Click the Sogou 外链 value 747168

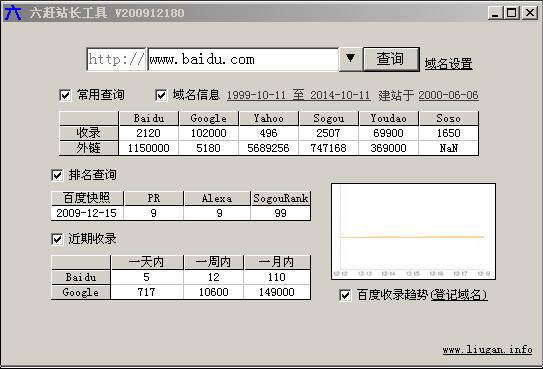(328, 148)
